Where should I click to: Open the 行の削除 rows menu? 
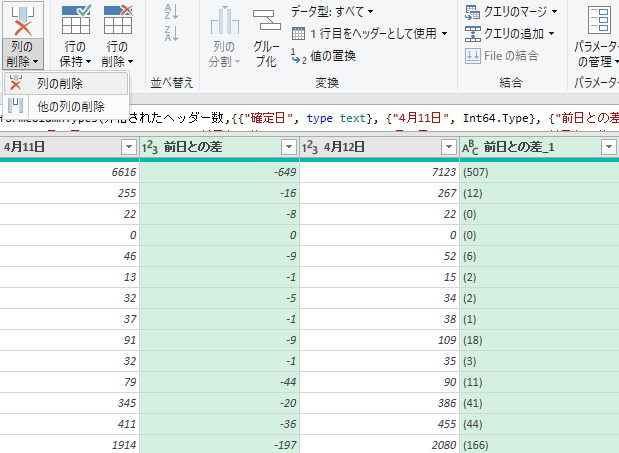[117, 54]
